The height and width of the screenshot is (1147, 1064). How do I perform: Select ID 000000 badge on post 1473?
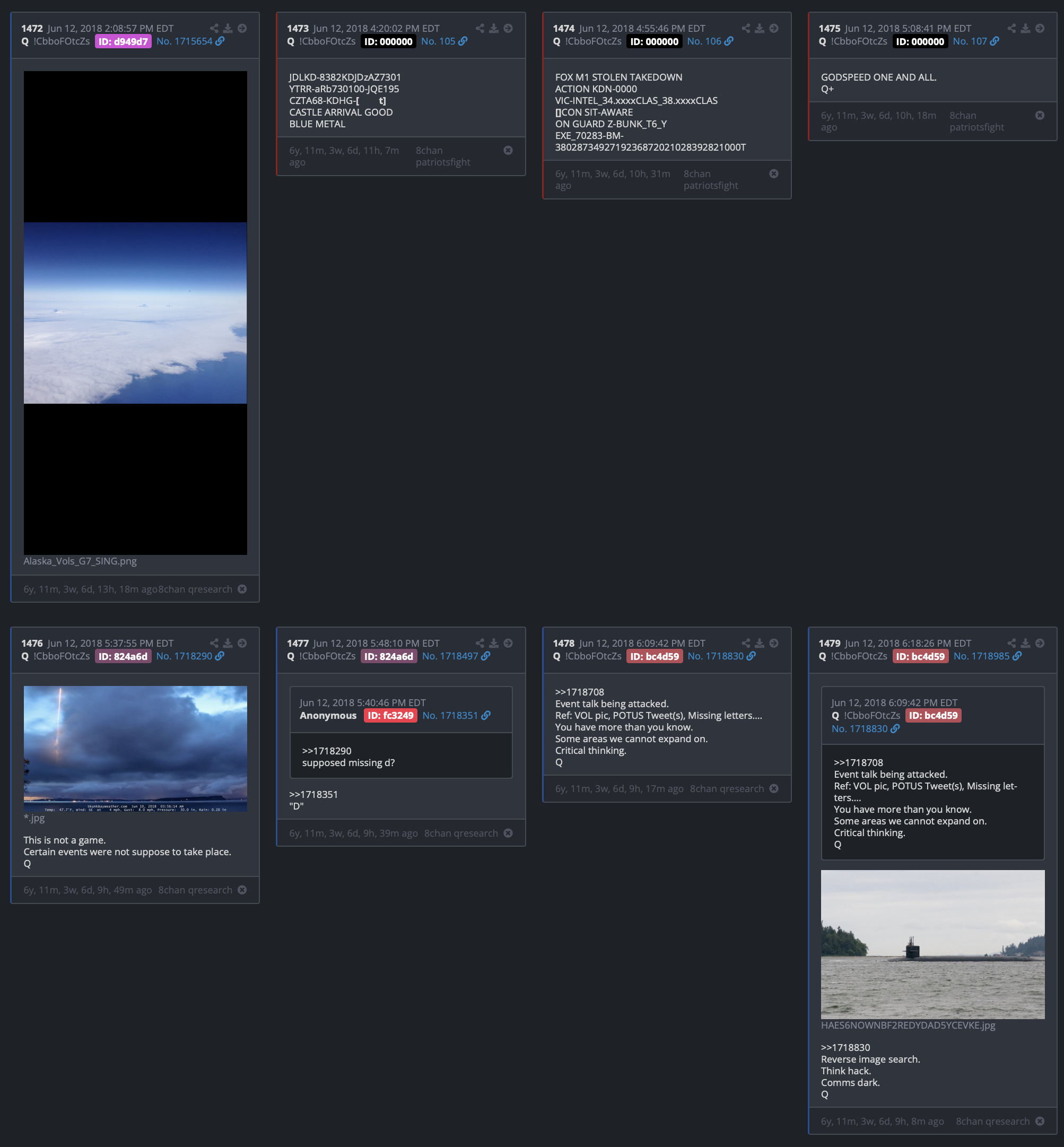(389, 41)
